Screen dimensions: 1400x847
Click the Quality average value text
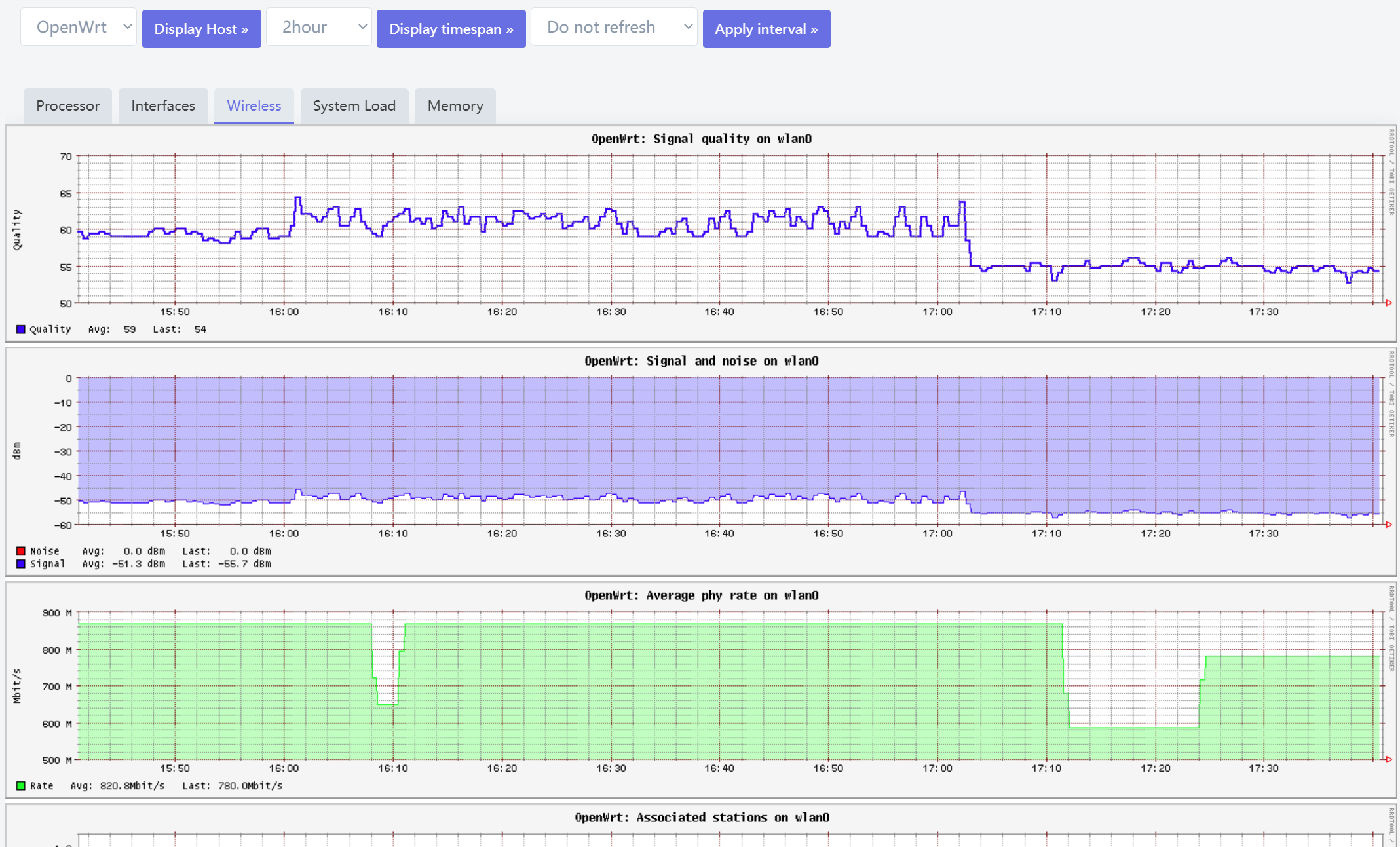point(113,329)
